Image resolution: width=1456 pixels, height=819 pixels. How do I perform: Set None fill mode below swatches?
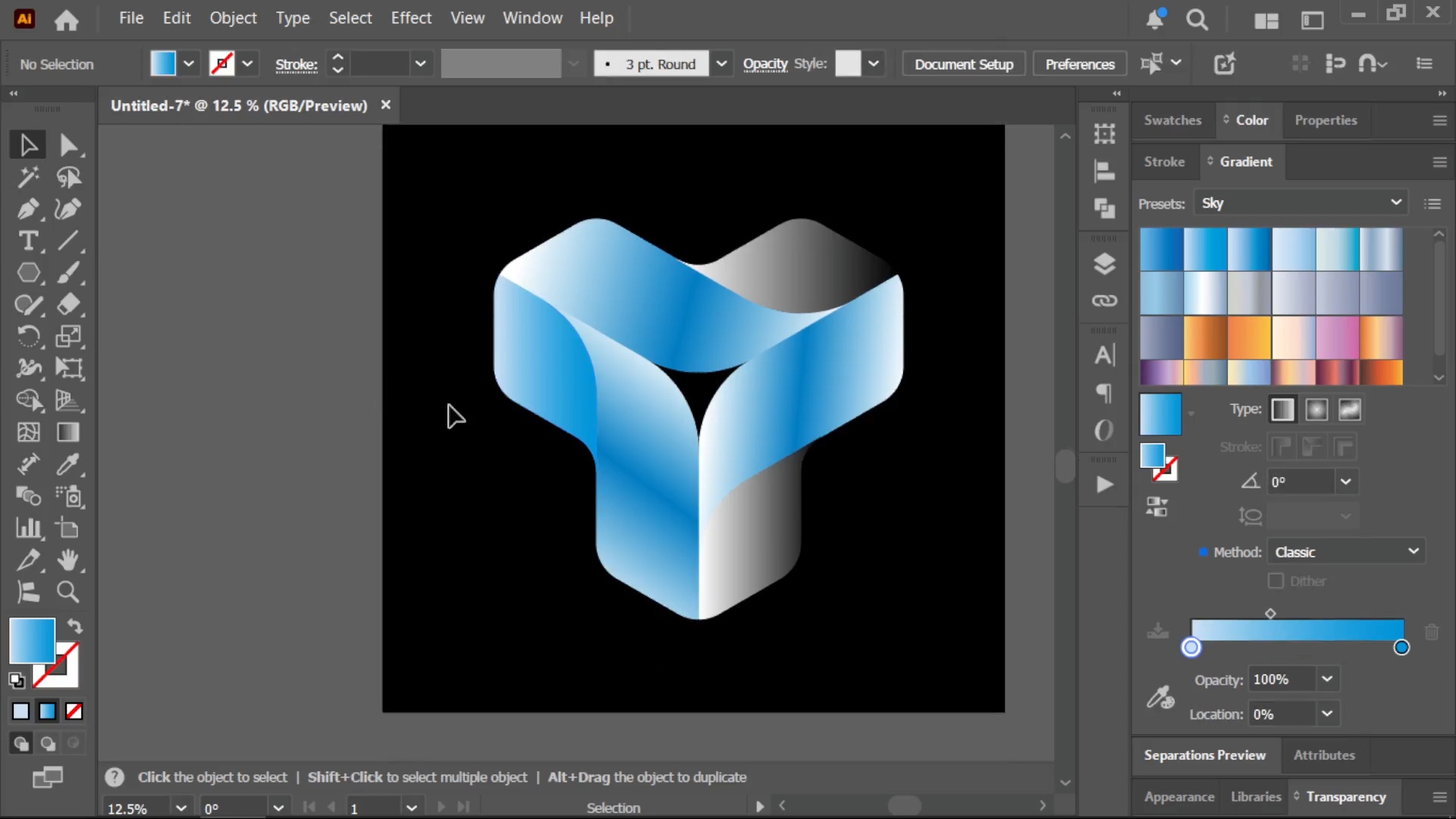[x=74, y=711]
